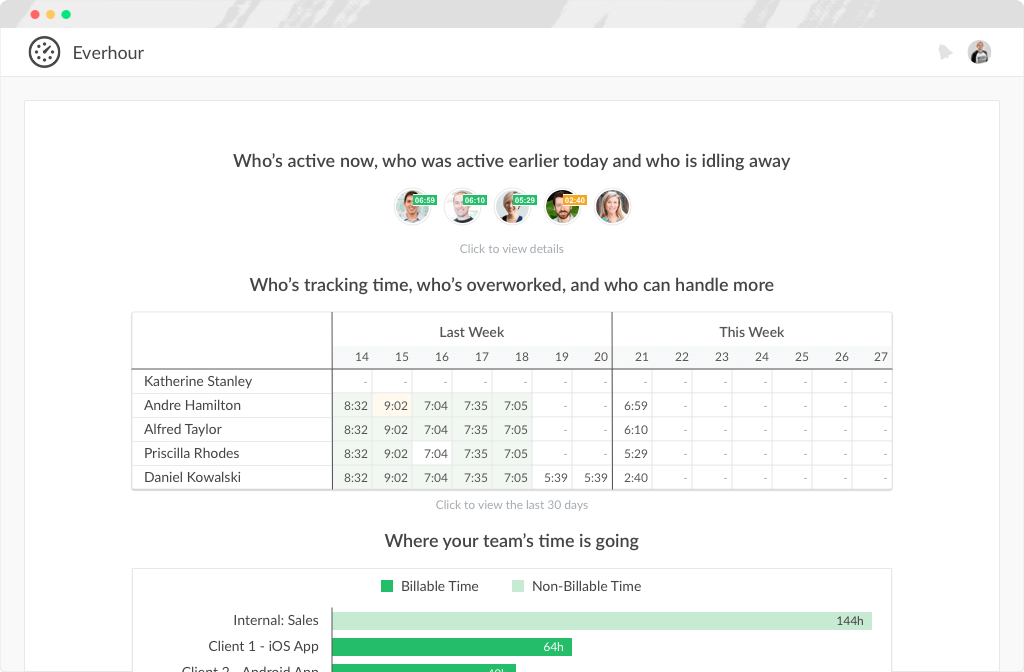Click the Client 1 - iOS App 64h bar
The image size is (1024, 672).
(x=451, y=646)
